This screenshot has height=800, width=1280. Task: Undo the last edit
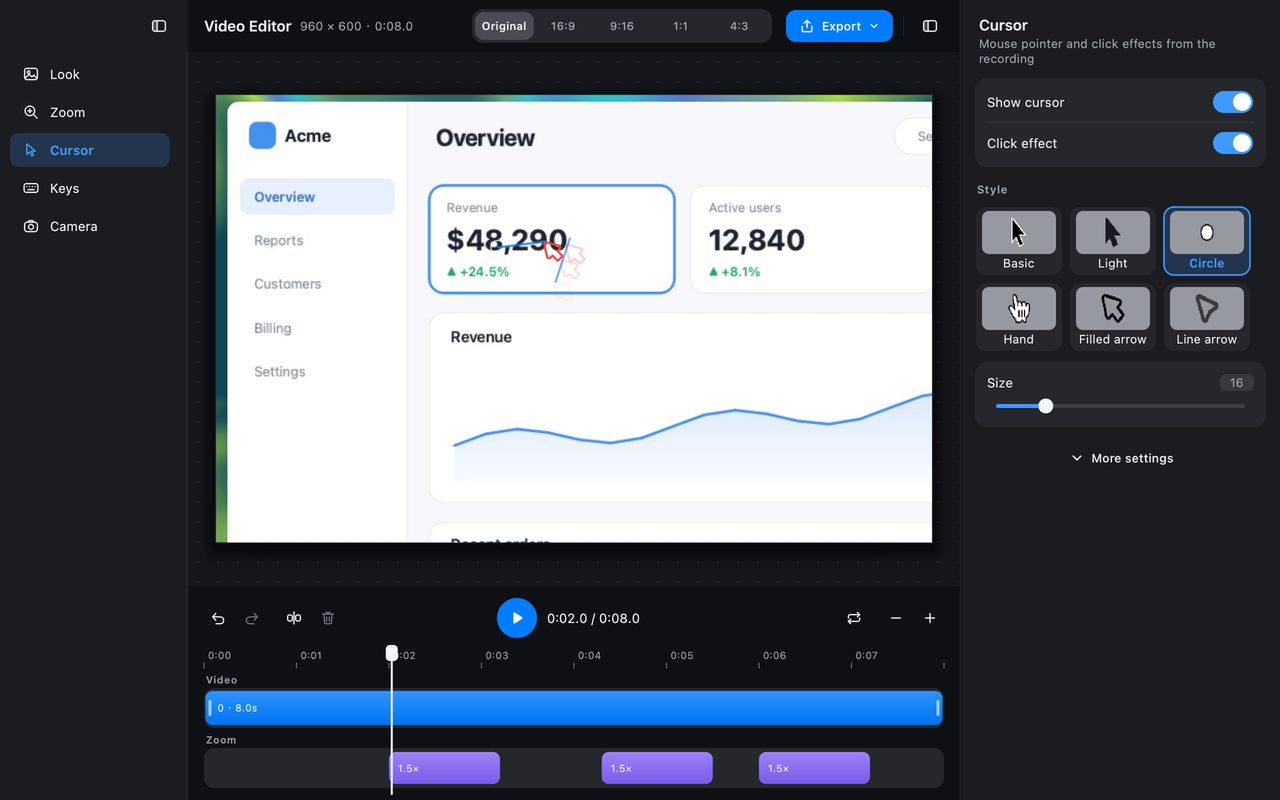coord(218,618)
